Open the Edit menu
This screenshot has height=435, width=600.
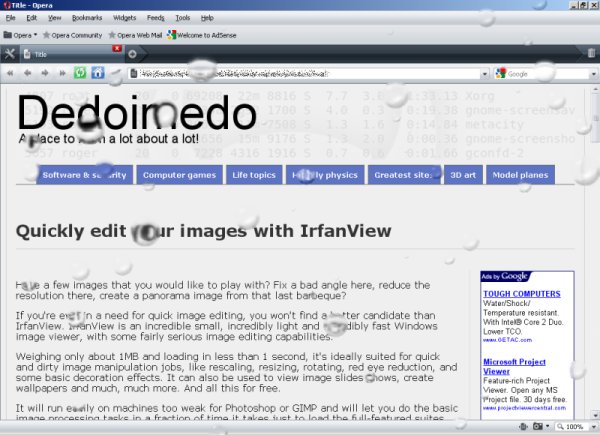point(31,18)
